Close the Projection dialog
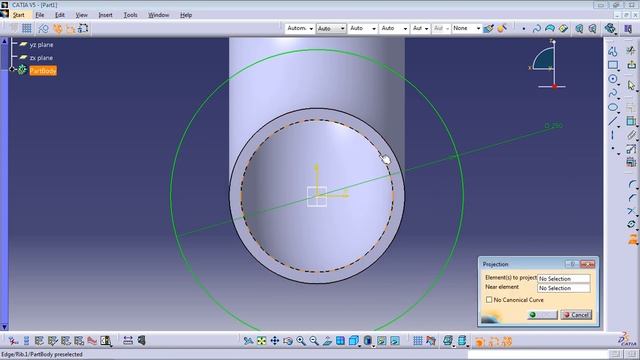The height and width of the screenshot is (360, 640). pos(587,264)
